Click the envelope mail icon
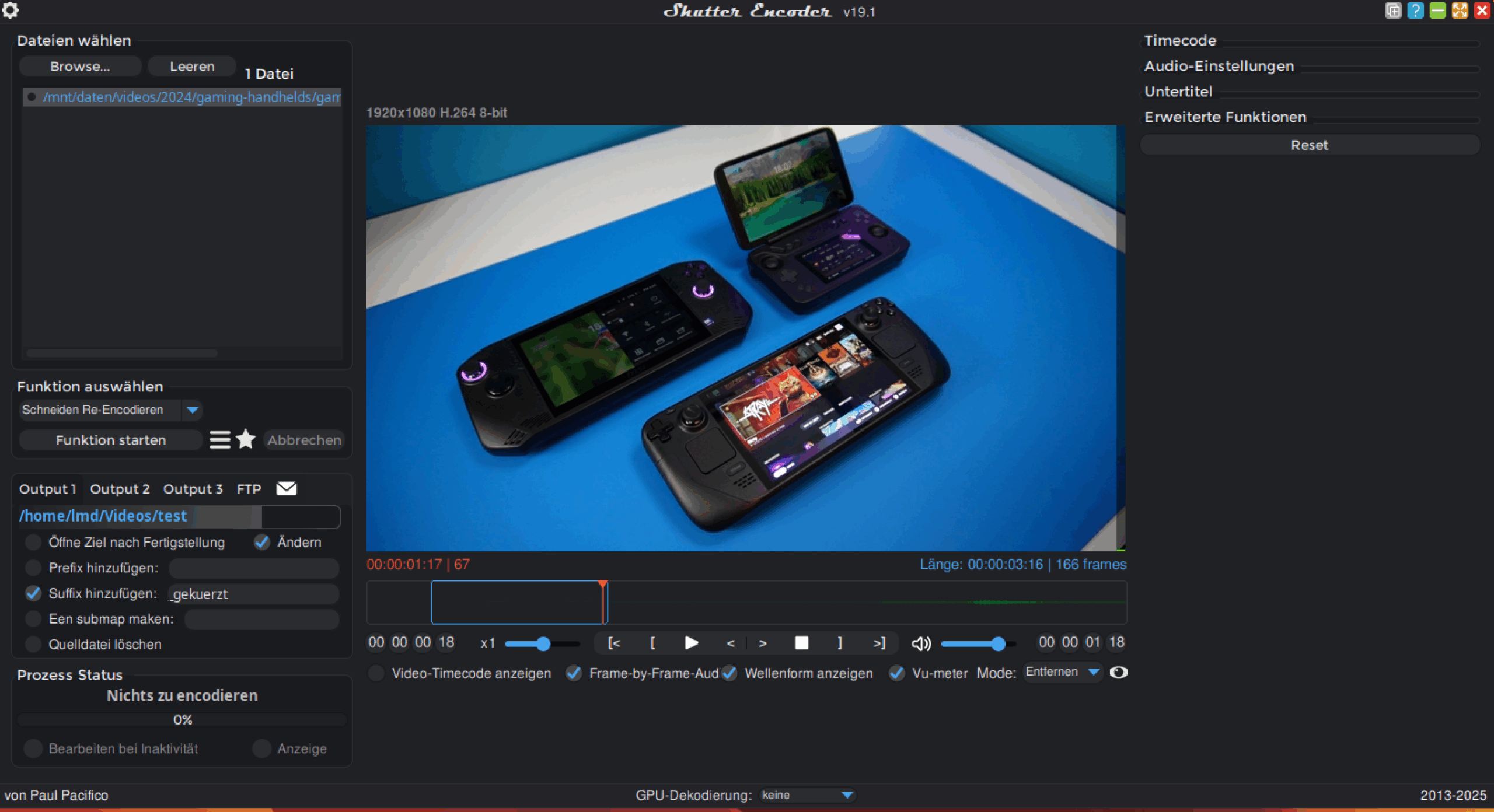Screen dimensions: 1494x812 pyautogui.click(x=286, y=488)
